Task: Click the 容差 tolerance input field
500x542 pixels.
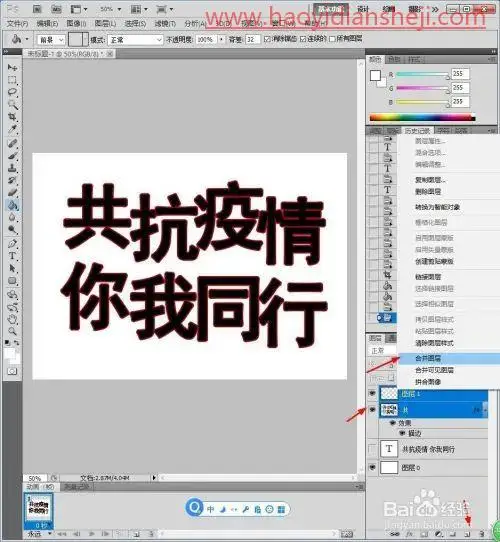Action: pos(252,39)
